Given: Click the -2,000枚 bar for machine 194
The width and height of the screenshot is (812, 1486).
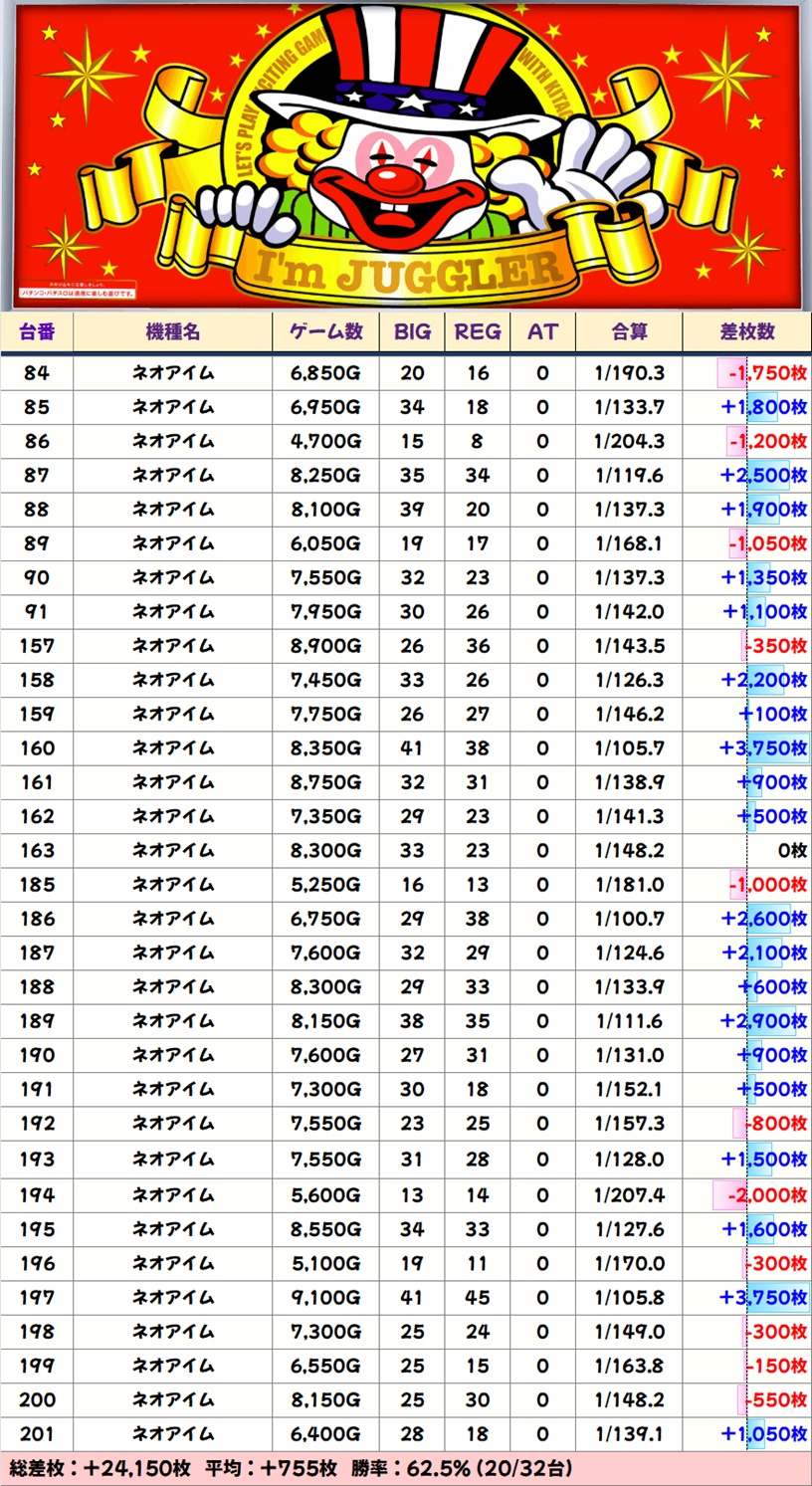Looking at the screenshot, I should (759, 1195).
